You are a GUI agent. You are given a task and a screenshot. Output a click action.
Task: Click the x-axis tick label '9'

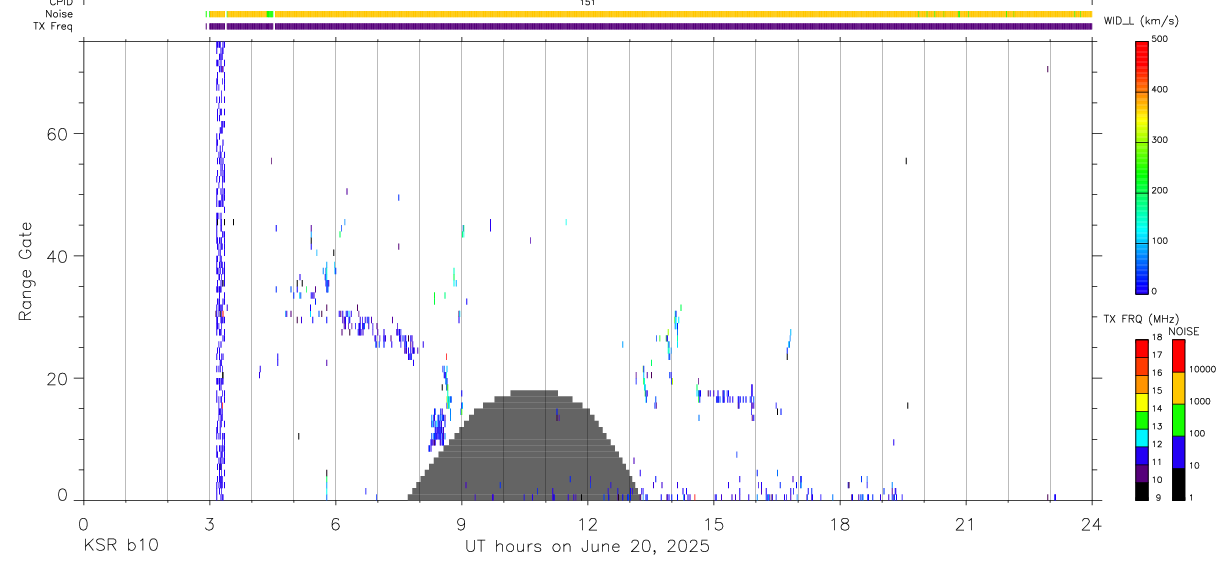[x=461, y=523]
